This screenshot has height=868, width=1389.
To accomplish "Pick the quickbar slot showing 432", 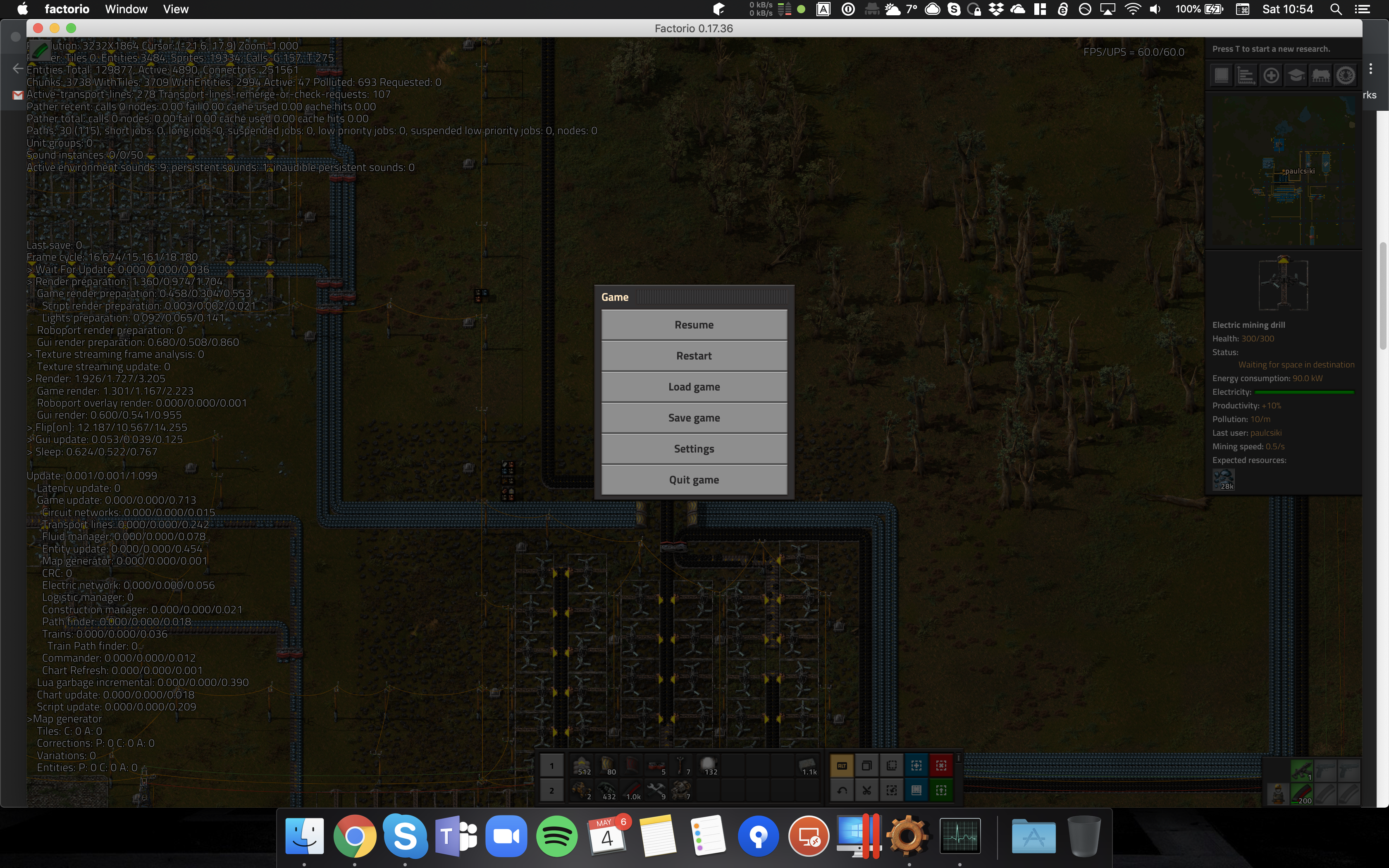I will click(x=607, y=790).
